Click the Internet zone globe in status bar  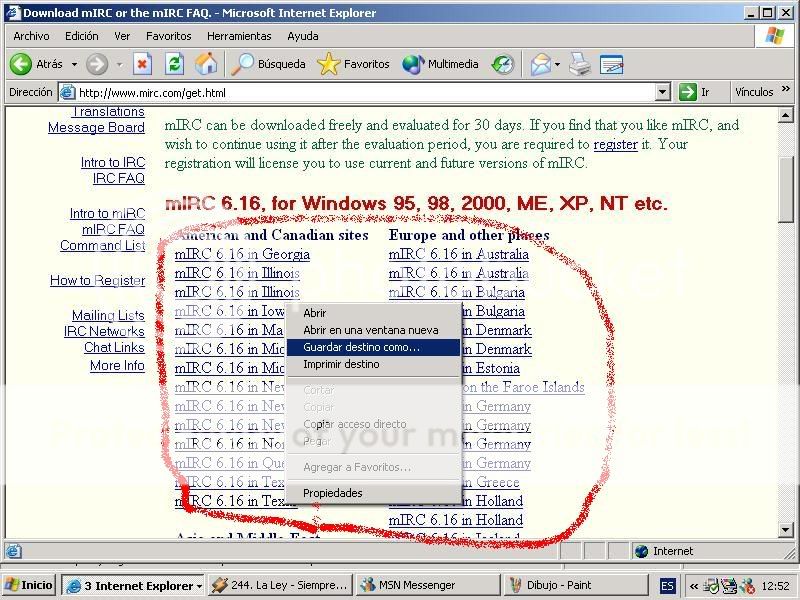(x=641, y=551)
